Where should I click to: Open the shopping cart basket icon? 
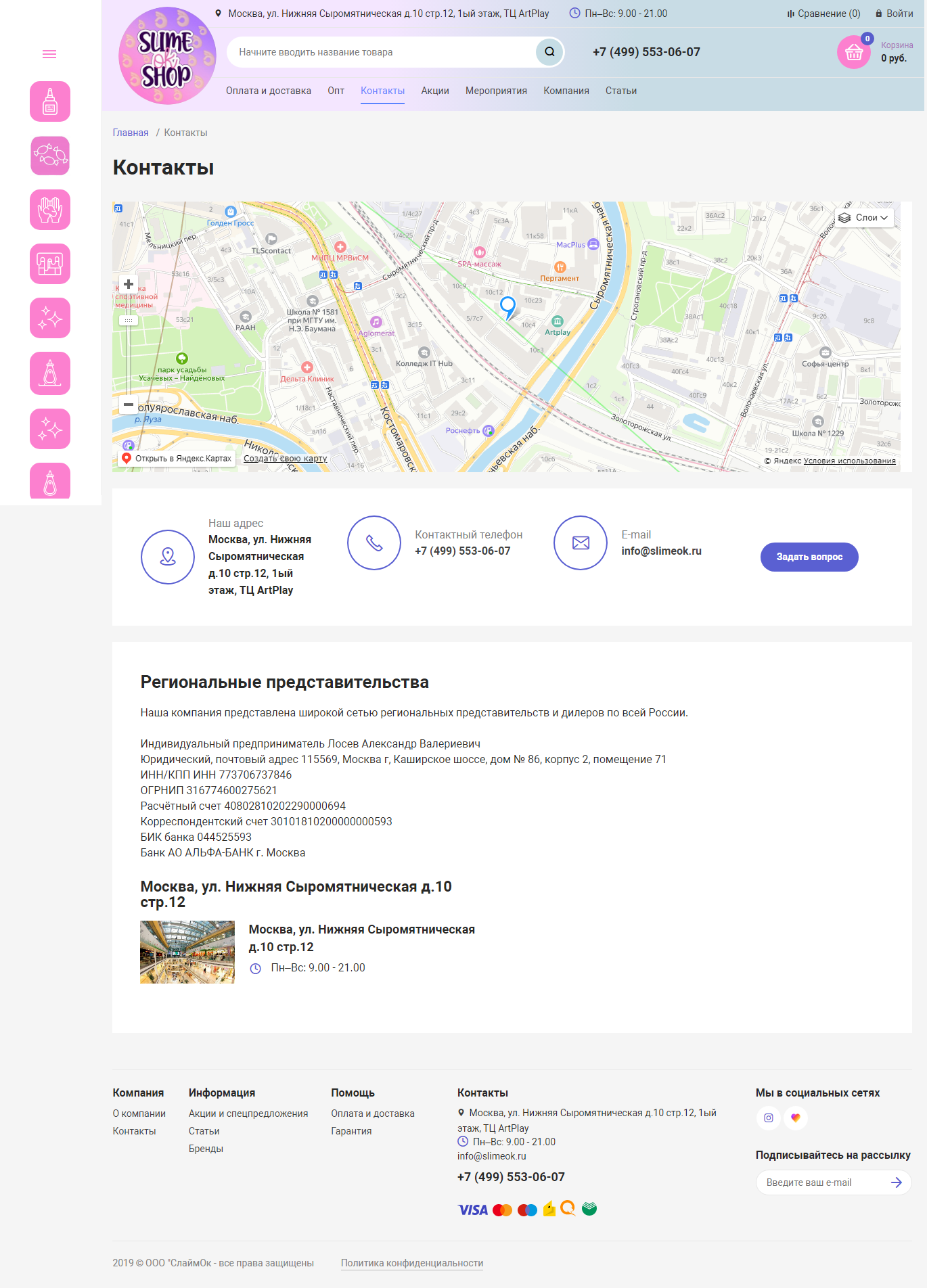point(854,52)
